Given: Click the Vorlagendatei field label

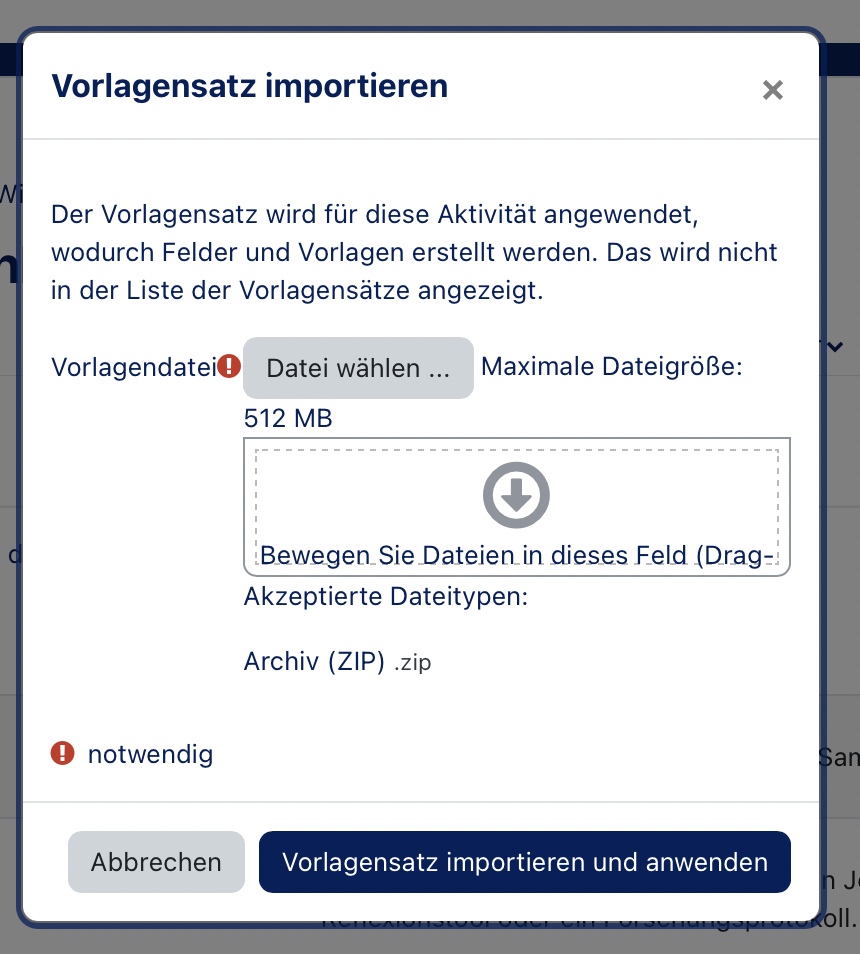Looking at the screenshot, I should 133,367.
